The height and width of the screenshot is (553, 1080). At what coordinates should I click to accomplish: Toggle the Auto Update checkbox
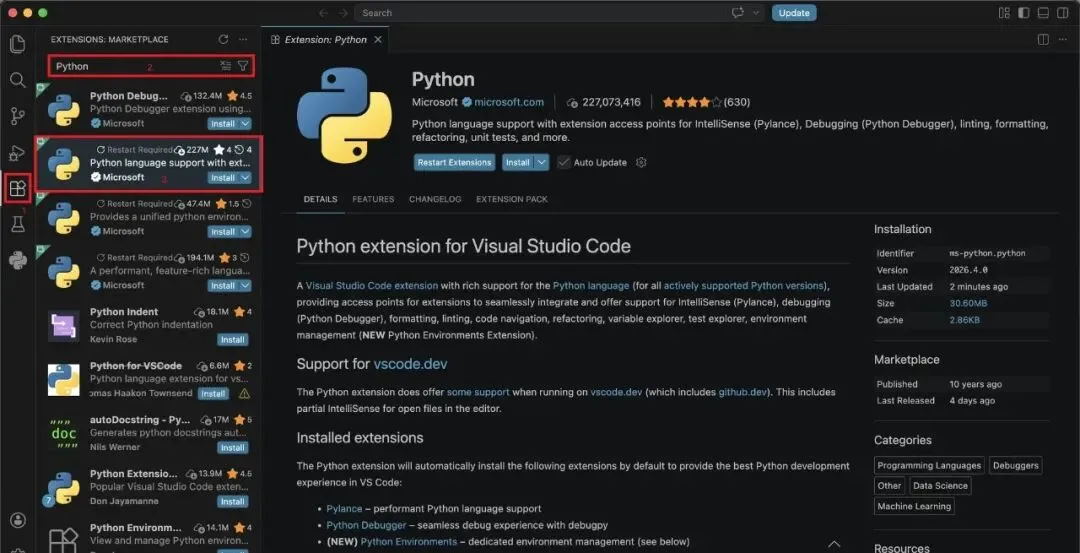564,163
